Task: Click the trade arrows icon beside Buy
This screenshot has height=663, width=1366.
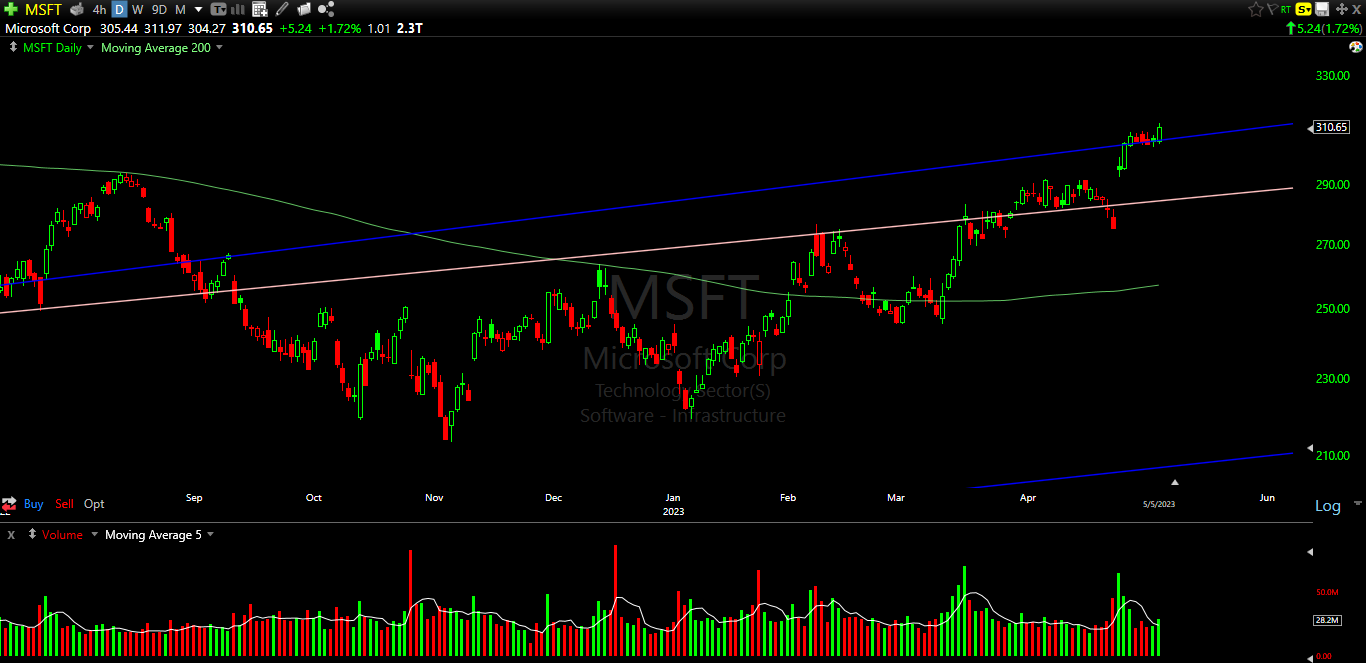Action: click(9, 504)
